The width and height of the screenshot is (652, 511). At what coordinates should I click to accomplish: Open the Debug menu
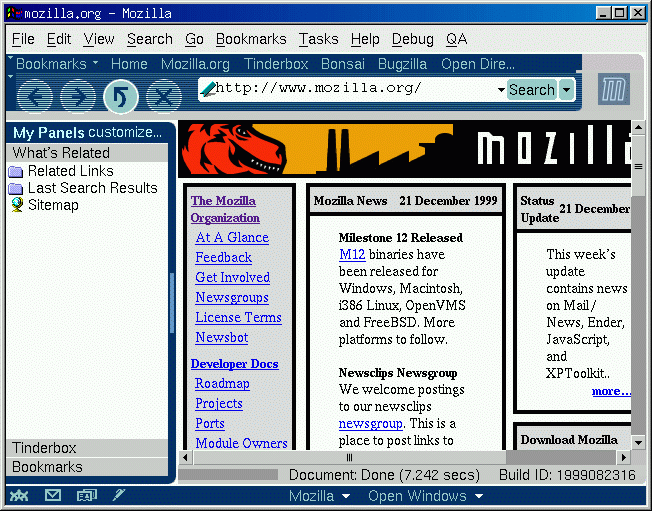(412, 39)
